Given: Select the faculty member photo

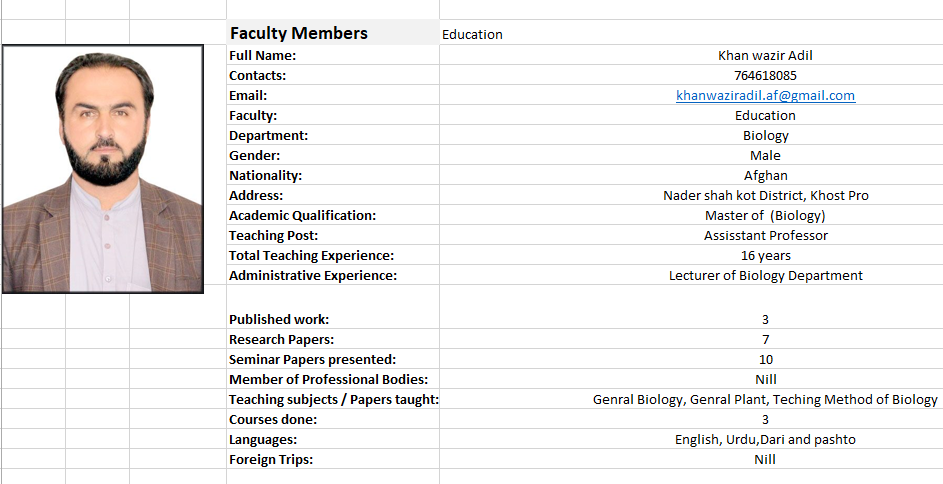Looking at the screenshot, I should click(x=103, y=169).
